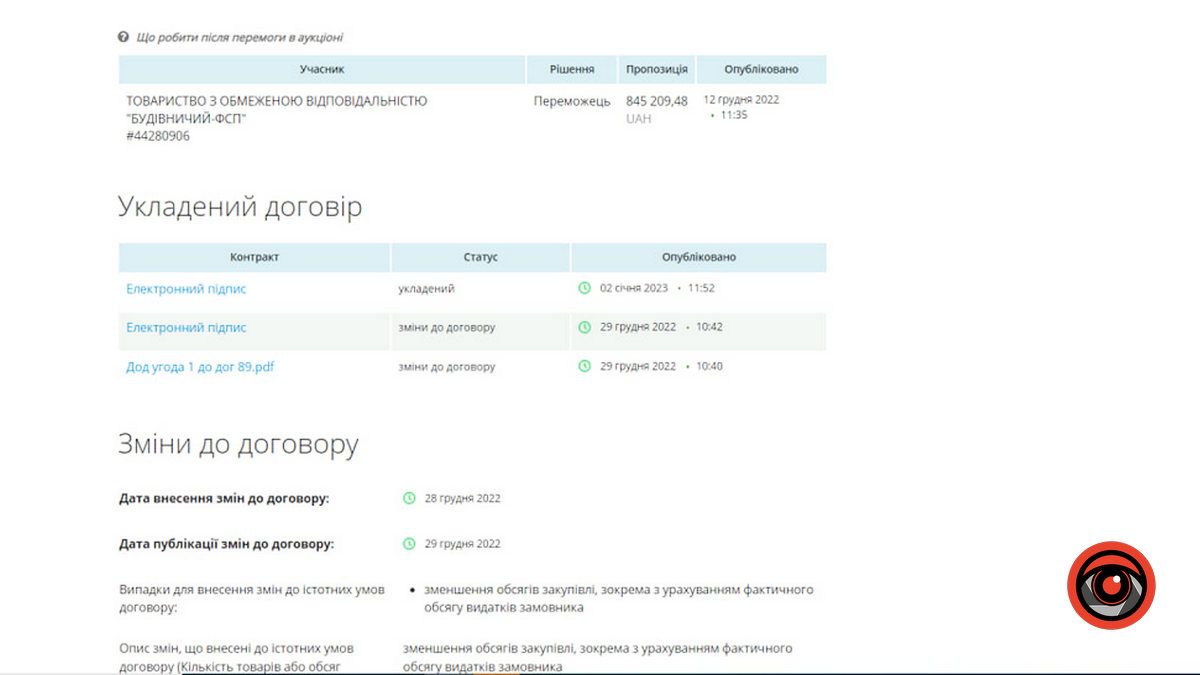
Task: Click the red eye logo
Action: point(1111,586)
